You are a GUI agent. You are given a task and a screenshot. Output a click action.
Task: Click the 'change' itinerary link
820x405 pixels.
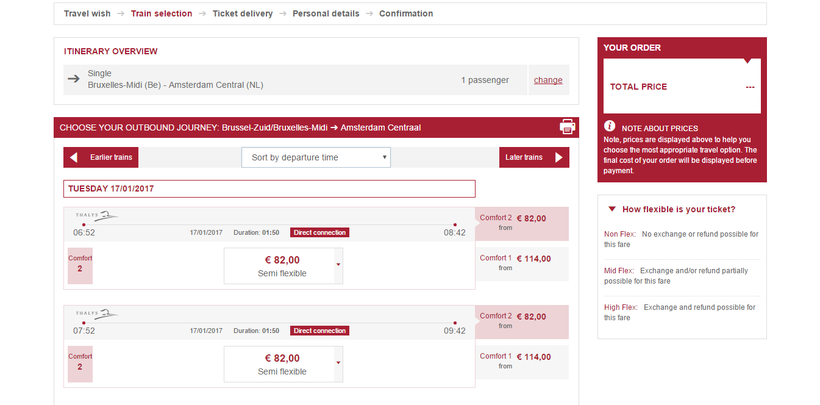point(548,80)
